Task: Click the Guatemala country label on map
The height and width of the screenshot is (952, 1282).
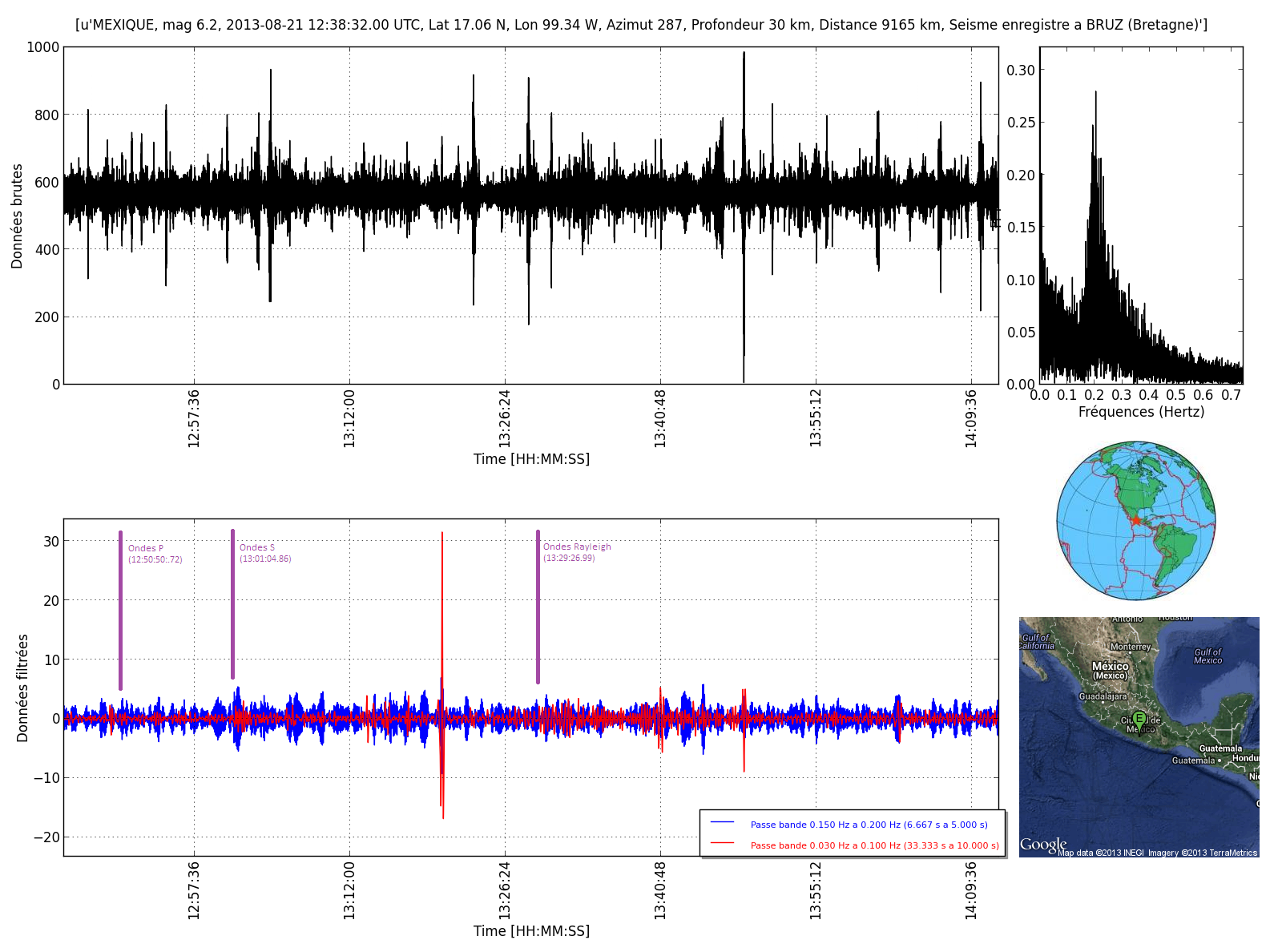Action: (x=1220, y=748)
